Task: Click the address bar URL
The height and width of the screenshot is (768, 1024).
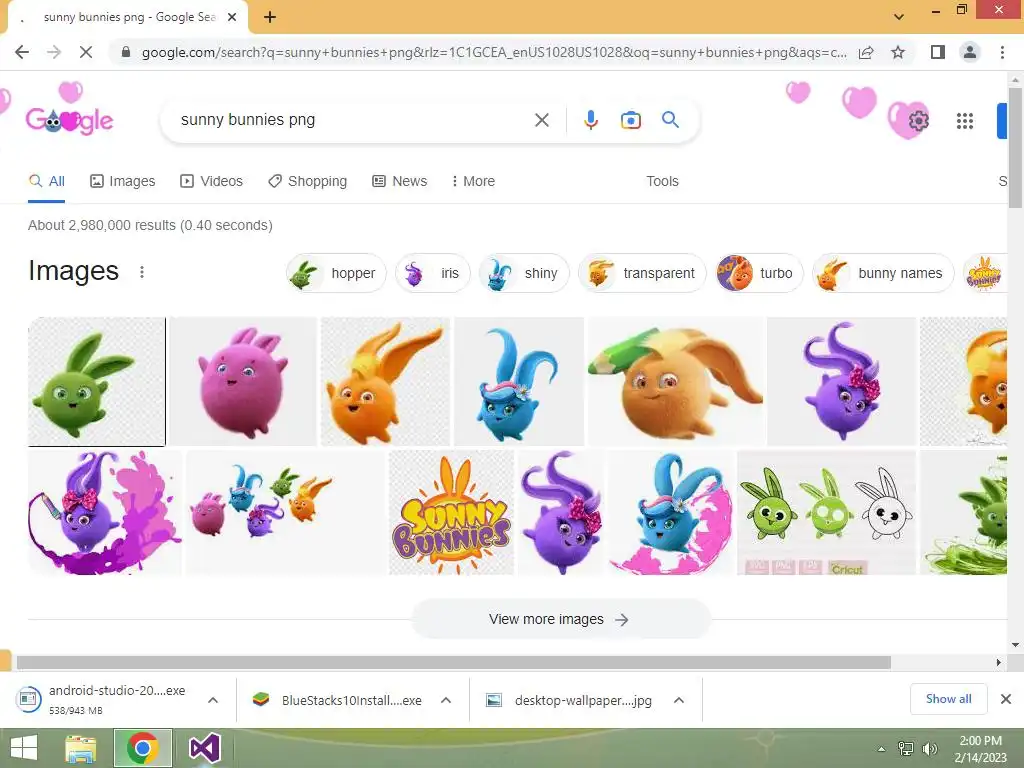Action: pyautogui.click(x=494, y=52)
